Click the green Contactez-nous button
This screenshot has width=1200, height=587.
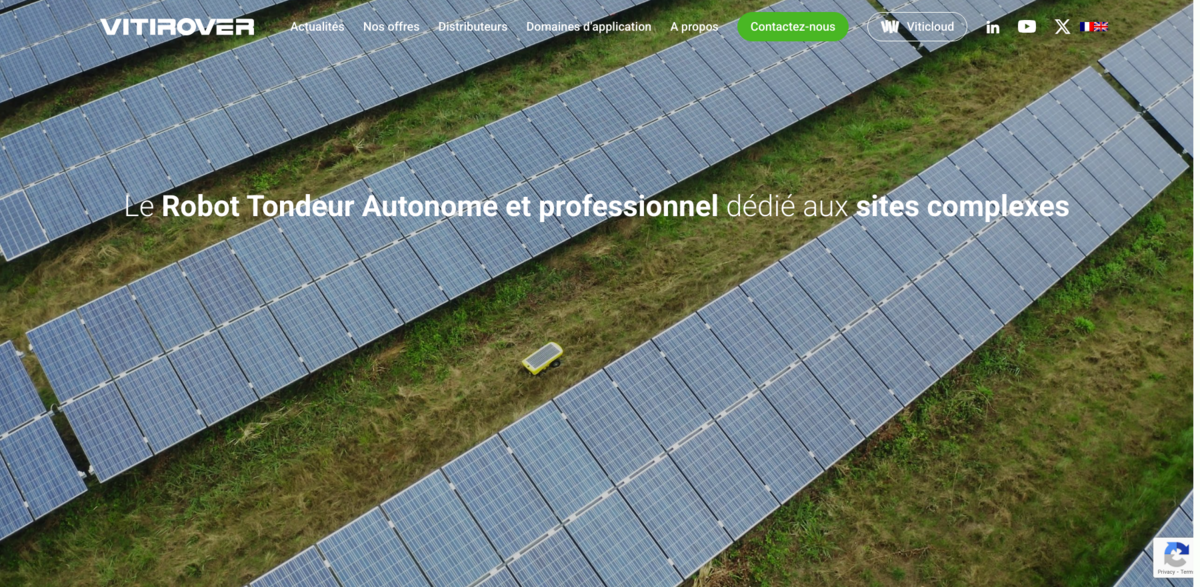click(792, 27)
